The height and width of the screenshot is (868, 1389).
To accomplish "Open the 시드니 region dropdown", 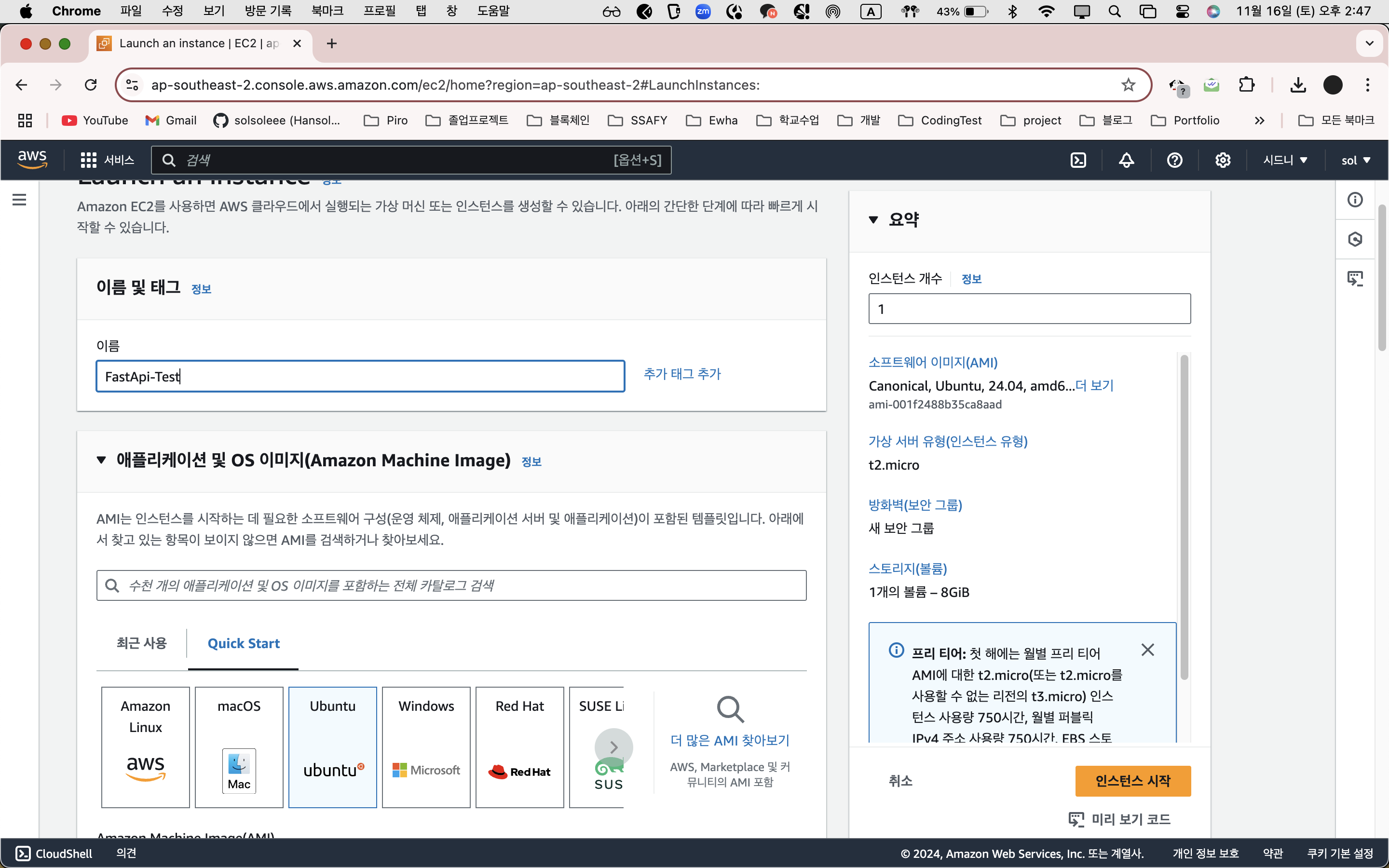I will click(x=1285, y=160).
